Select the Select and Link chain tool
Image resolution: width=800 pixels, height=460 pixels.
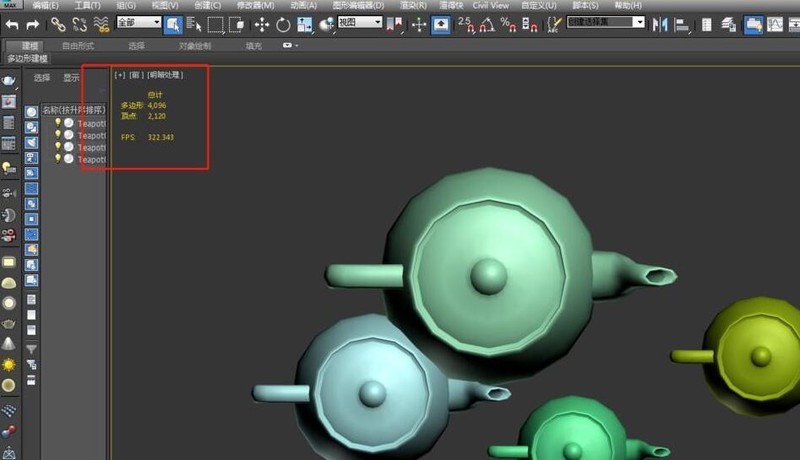57,23
